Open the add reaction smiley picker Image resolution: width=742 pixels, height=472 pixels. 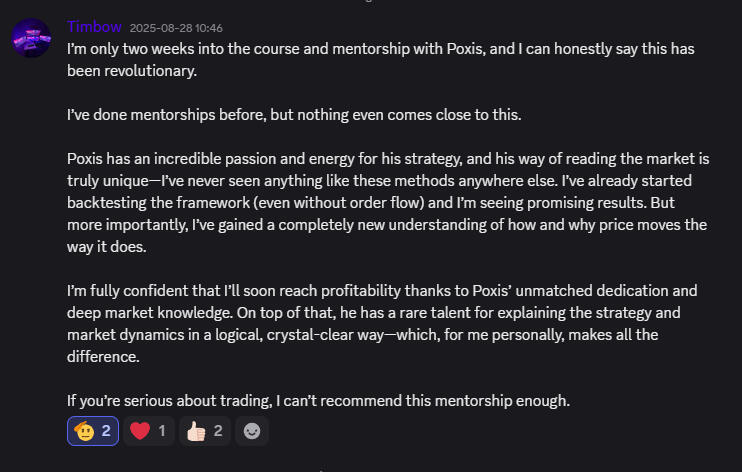pyautogui.click(x=252, y=431)
